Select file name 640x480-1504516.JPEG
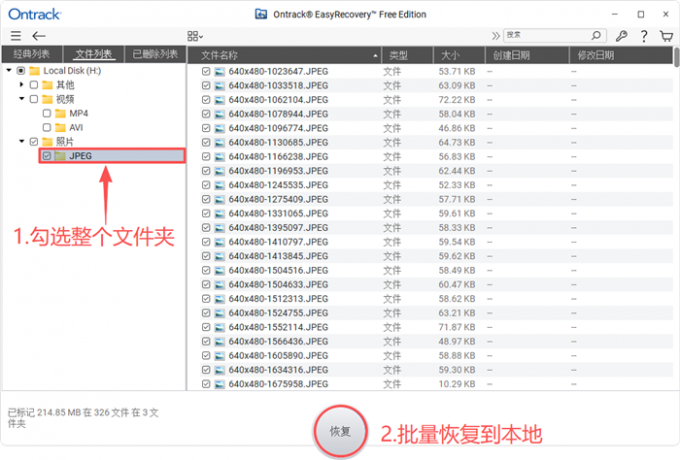680x460 pixels. (x=278, y=271)
